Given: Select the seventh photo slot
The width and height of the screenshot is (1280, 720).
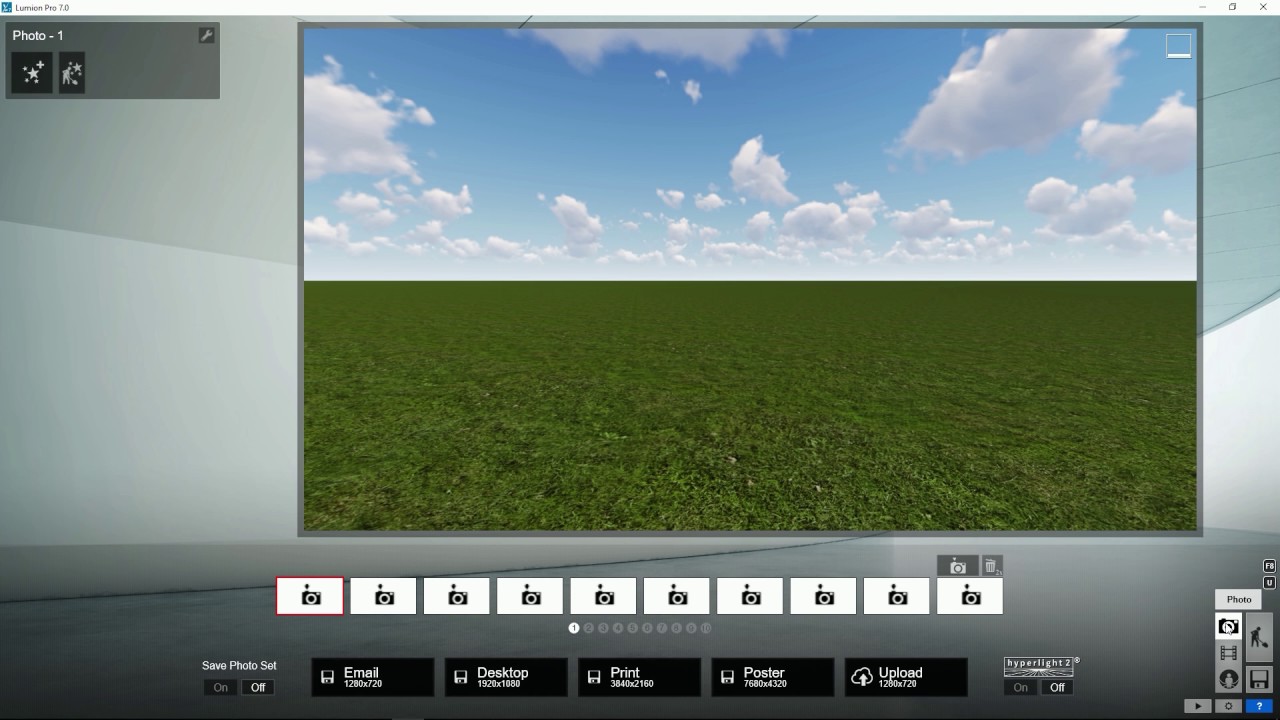Looking at the screenshot, I should pos(750,596).
